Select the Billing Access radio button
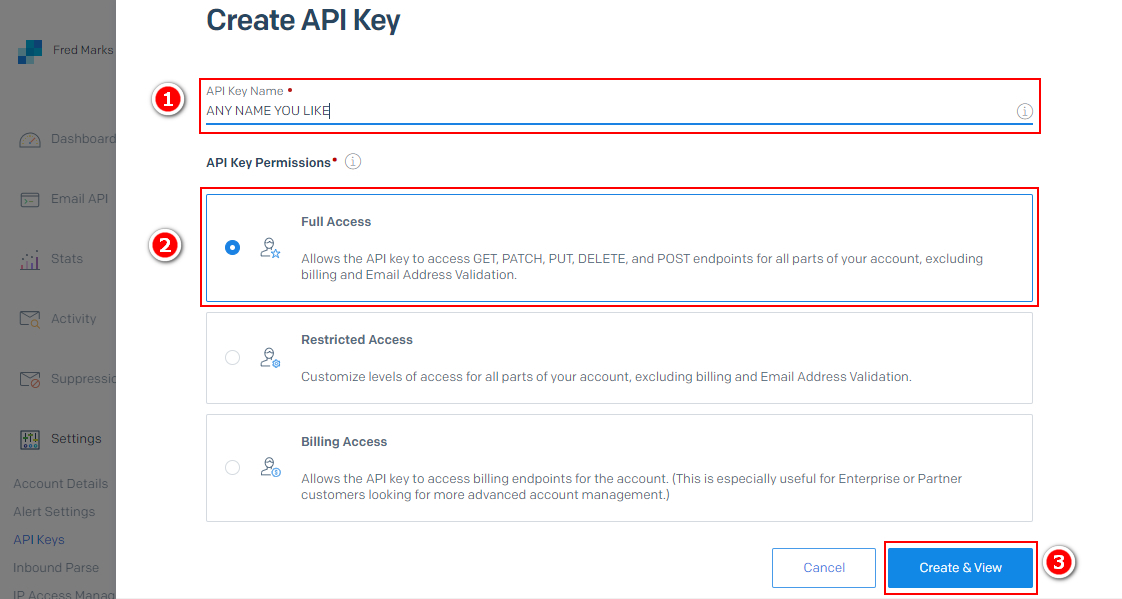1122x599 pixels. pyautogui.click(x=233, y=467)
